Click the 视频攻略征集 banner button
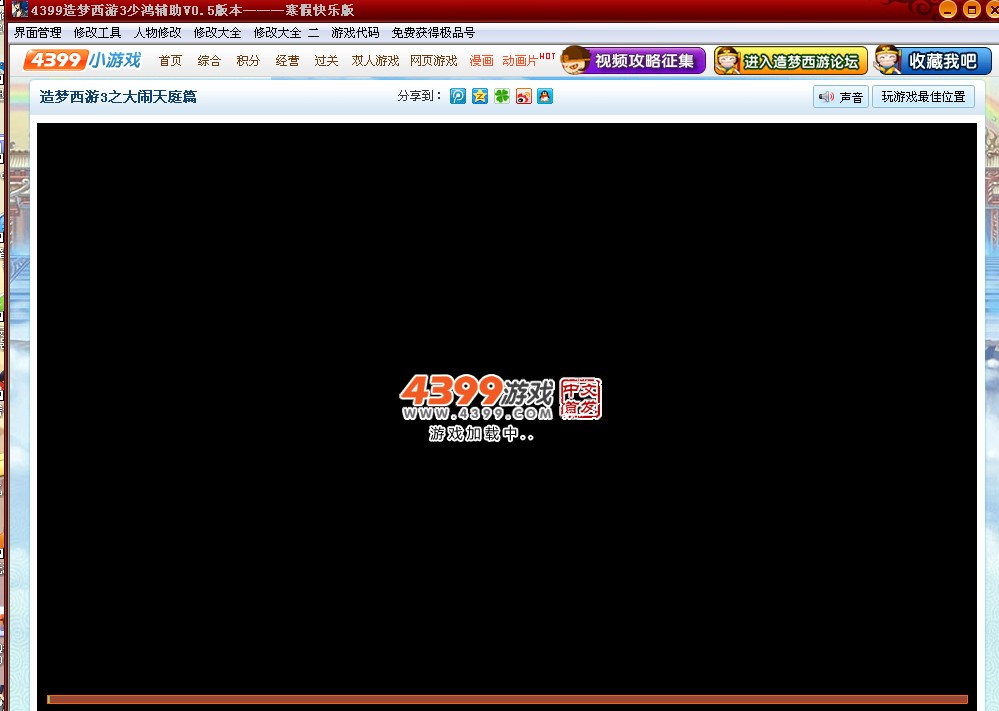Viewport: 999px width, 711px height. pos(633,61)
